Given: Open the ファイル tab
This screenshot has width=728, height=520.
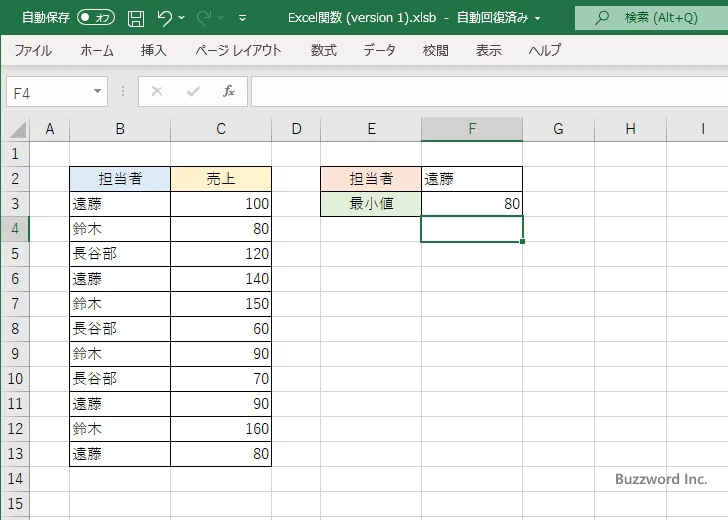Looking at the screenshot, I should coord(33,50).
